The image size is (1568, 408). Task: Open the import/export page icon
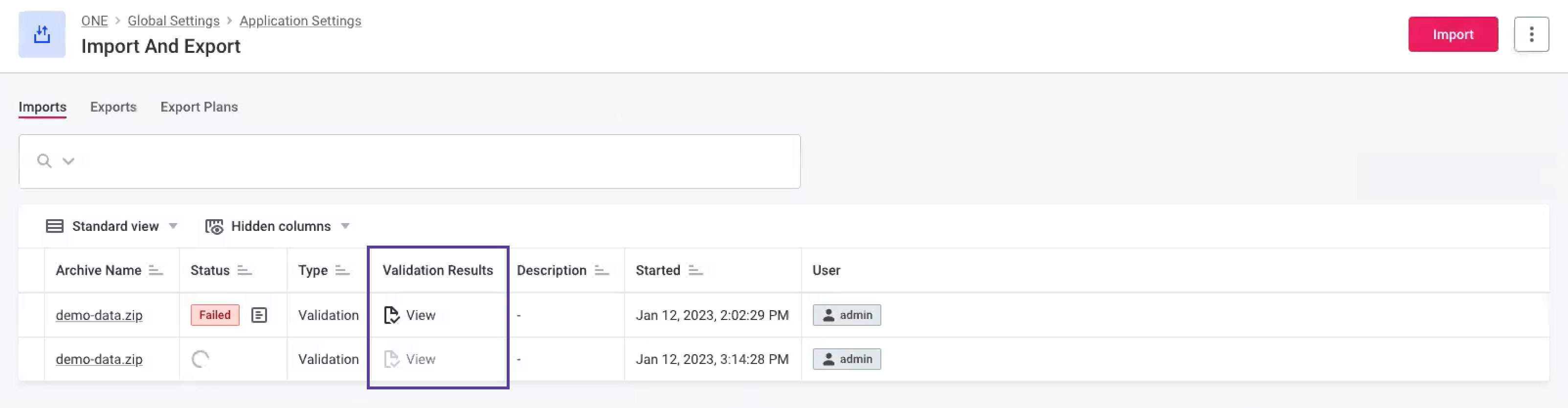[x=42, y=35]
